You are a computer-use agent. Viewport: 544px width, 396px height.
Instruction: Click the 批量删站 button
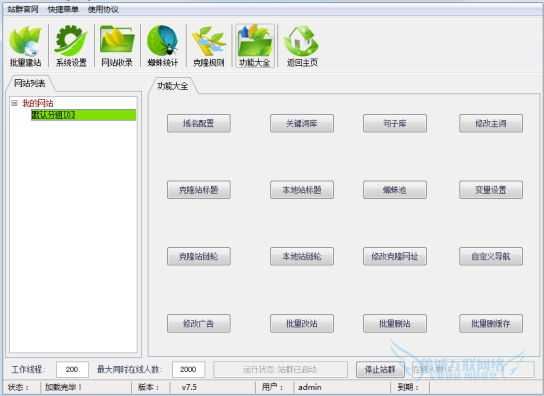395,324
